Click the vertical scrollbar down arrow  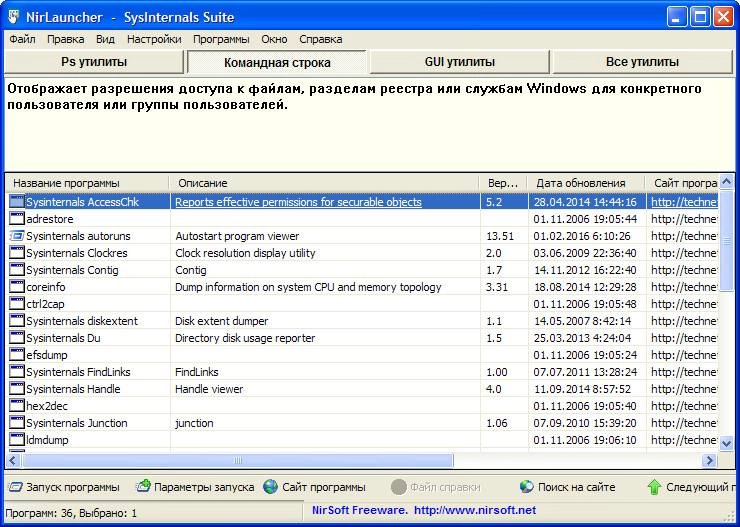(726, 443)
